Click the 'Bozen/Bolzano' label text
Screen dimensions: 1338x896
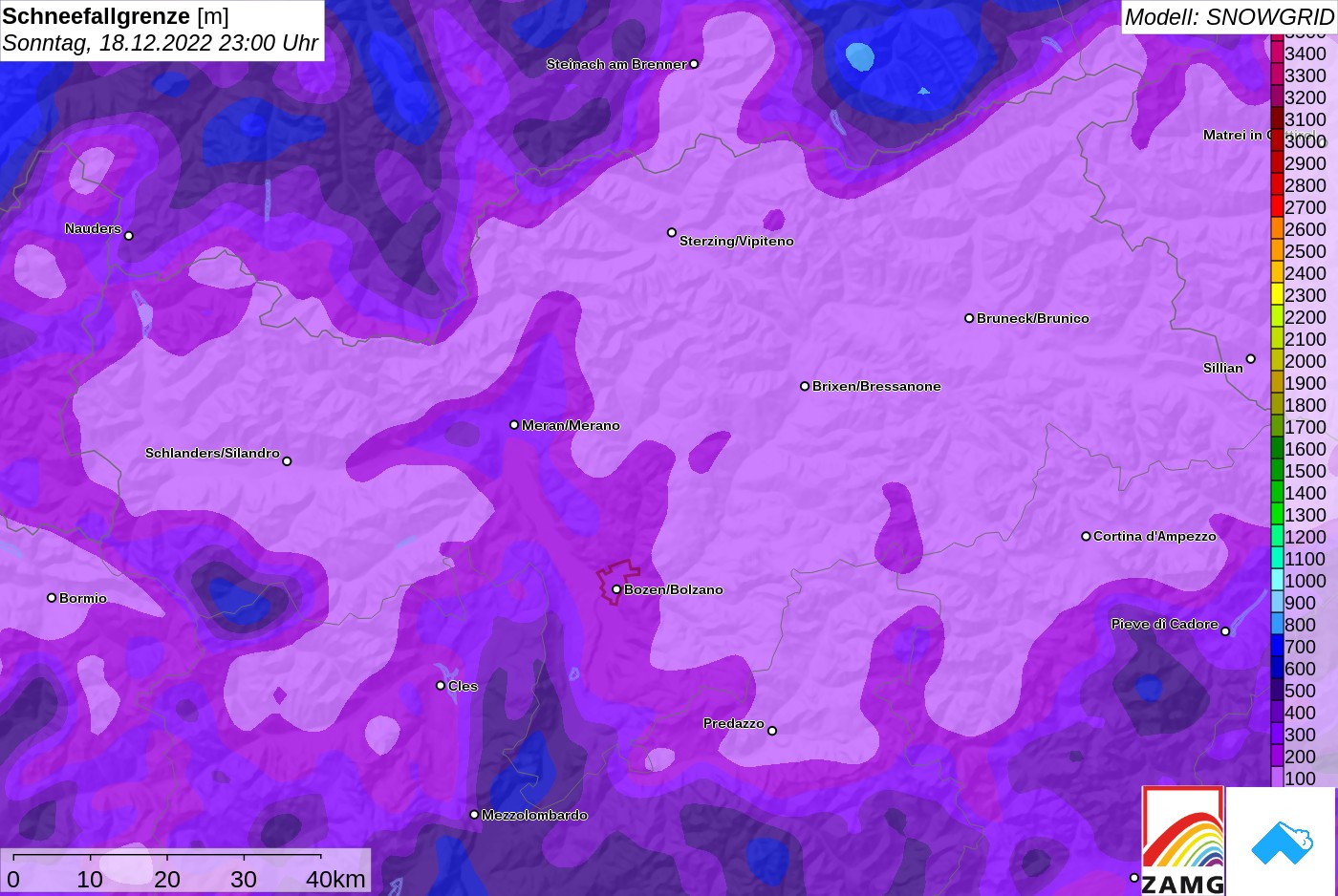click(x=674, y=589)
